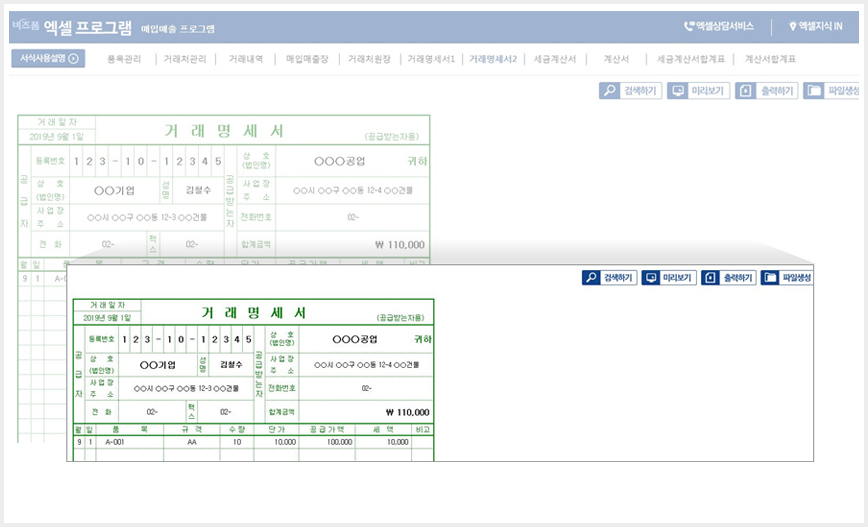This screenshot has width=868, height=527.
Task: Go to the 세금계산서합계표 tab
Action: tap(690, 59)
